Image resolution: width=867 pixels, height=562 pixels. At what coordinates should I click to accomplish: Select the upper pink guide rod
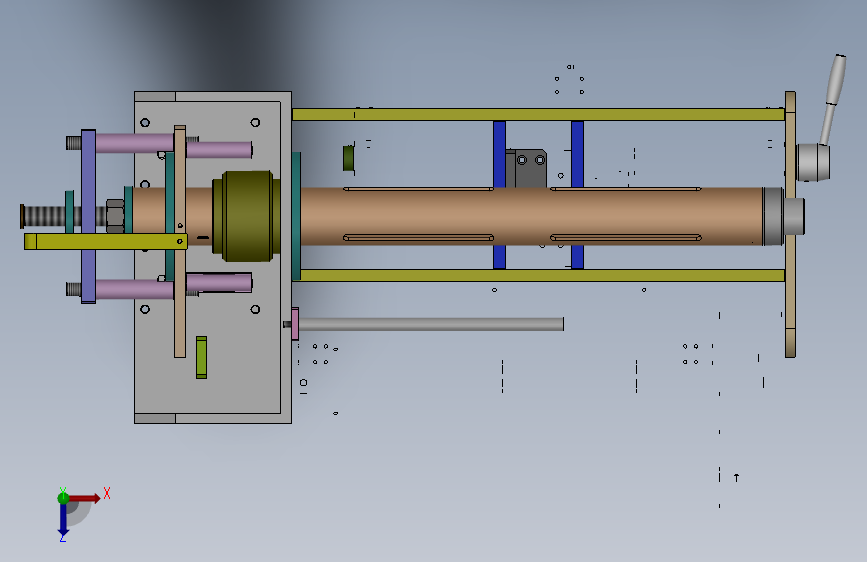(135, 143)
